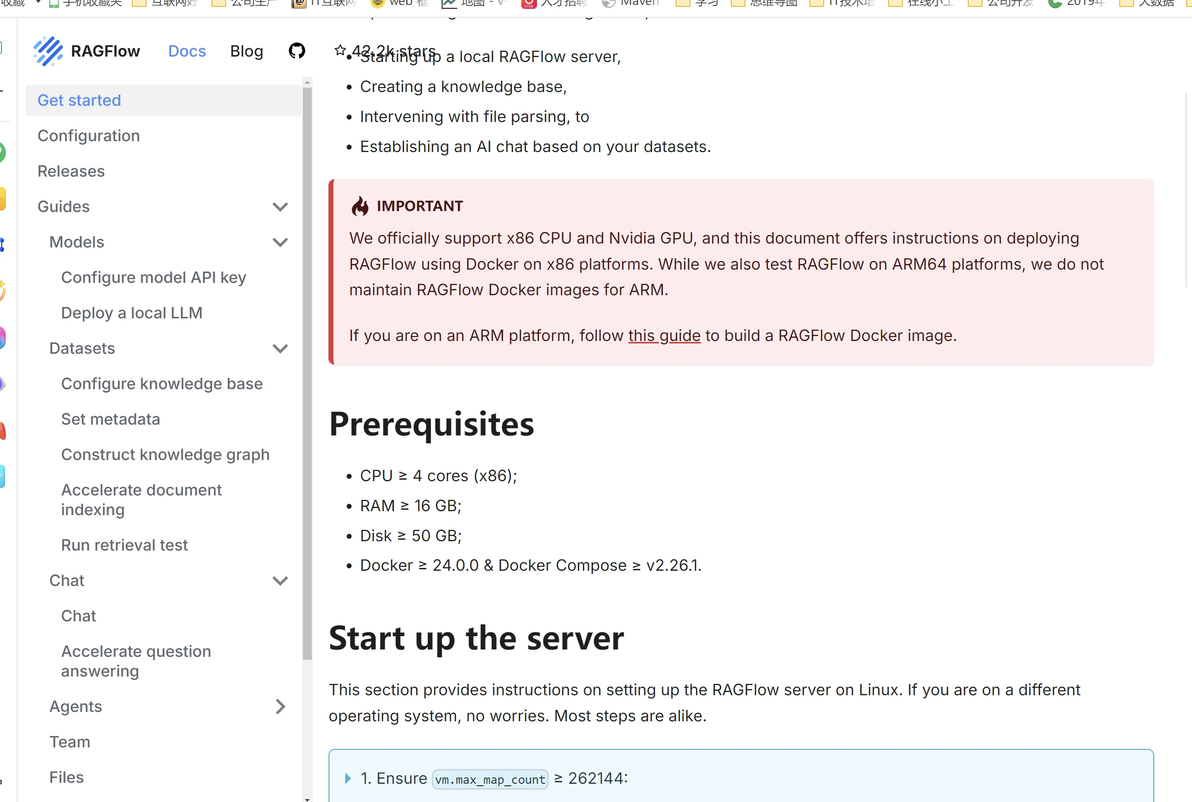Open Construct knowledge graph guide
The image size is (1192, 802).
tap(165, 455)
